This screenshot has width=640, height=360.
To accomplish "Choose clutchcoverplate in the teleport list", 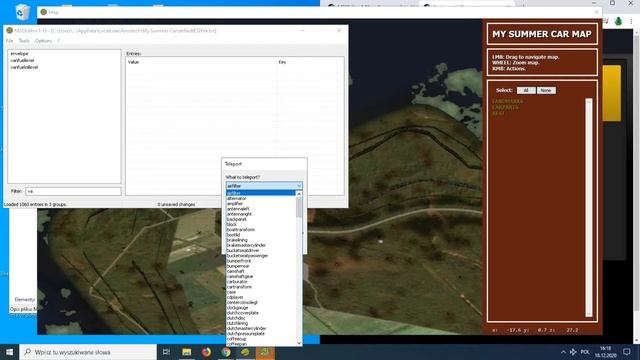I will [x=261, y=313].
